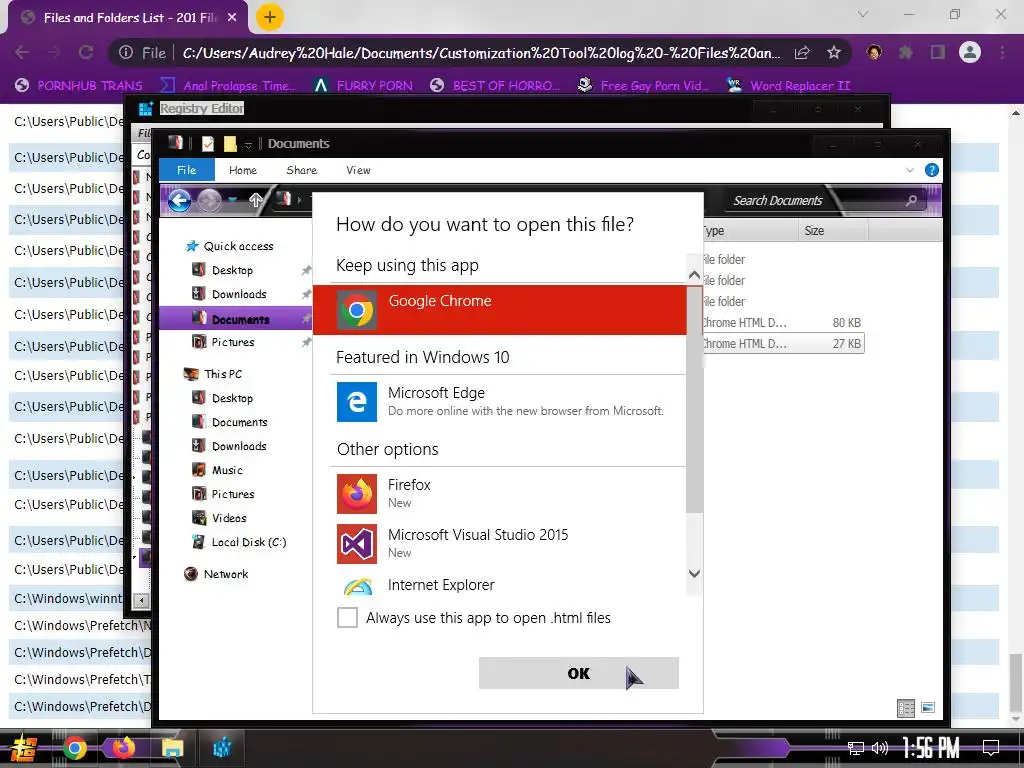Screen dimensions: 1024x768
Task: Open Registry Editor taskbar icon
Action: point(221,748)
